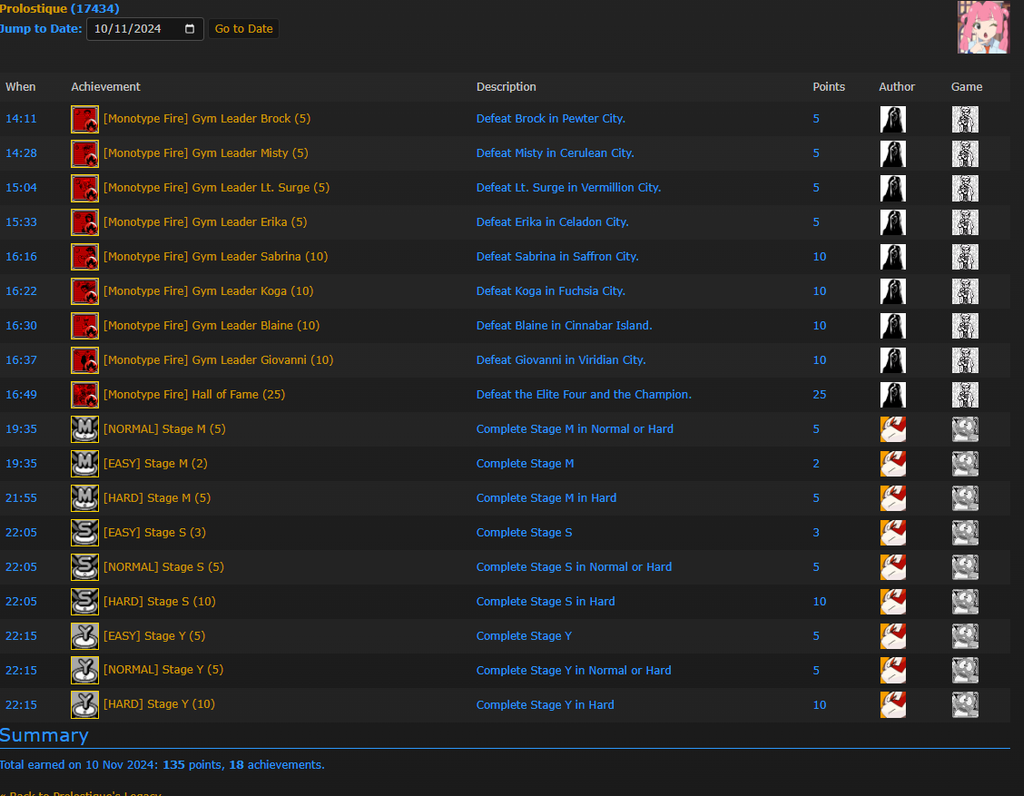Open game icon in [NORMAL] Stage Y row
The height and width of the screenshot is (796, 1024).
pyautogui.click(x=964, y=671)
